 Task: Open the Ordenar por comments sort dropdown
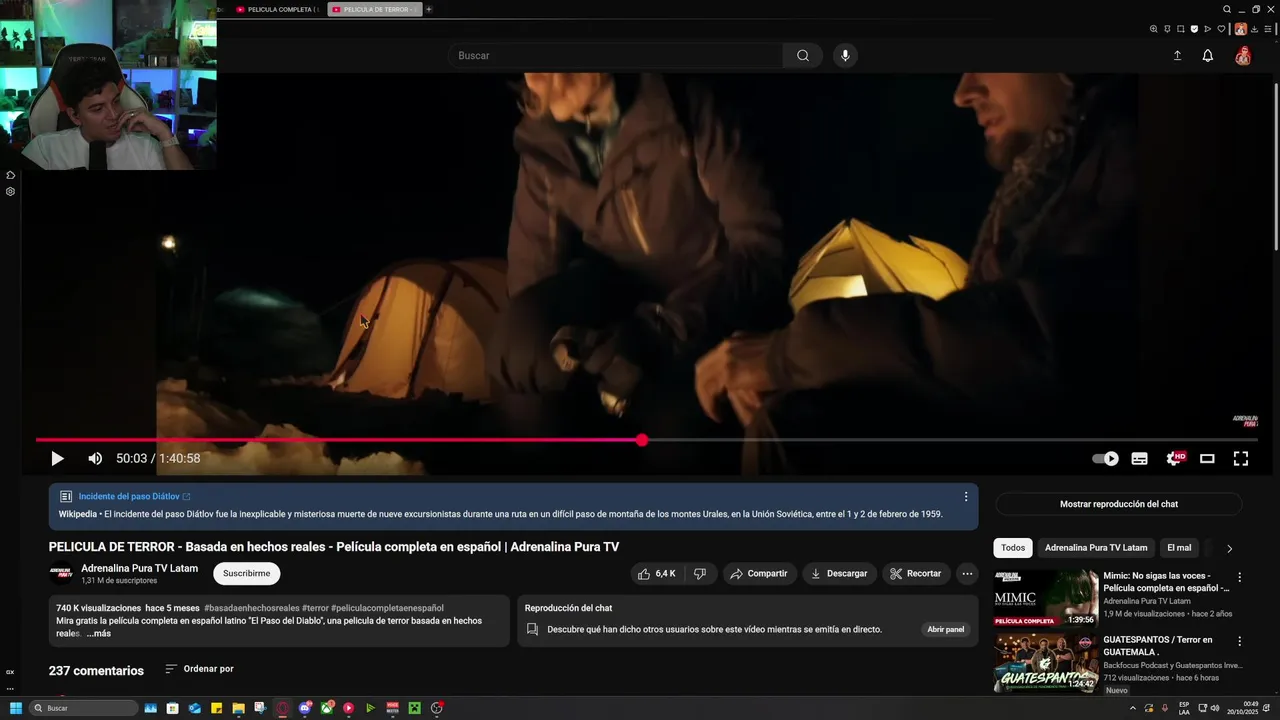(199, 669)
